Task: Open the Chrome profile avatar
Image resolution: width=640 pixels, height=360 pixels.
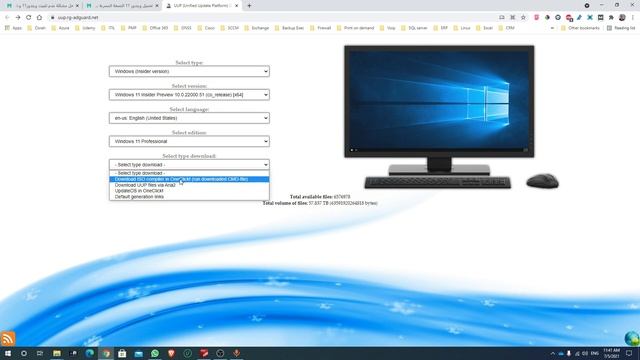Action: click(x=622, y=18)
